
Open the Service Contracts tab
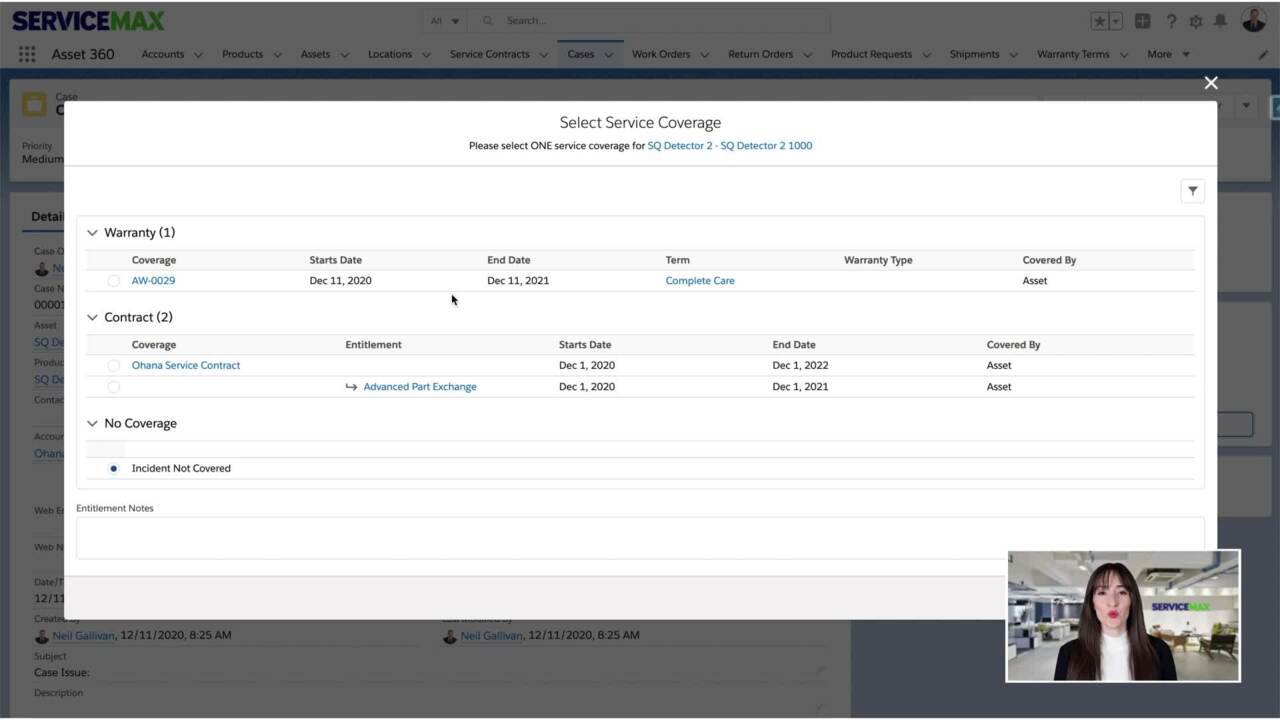coord(489,54)
